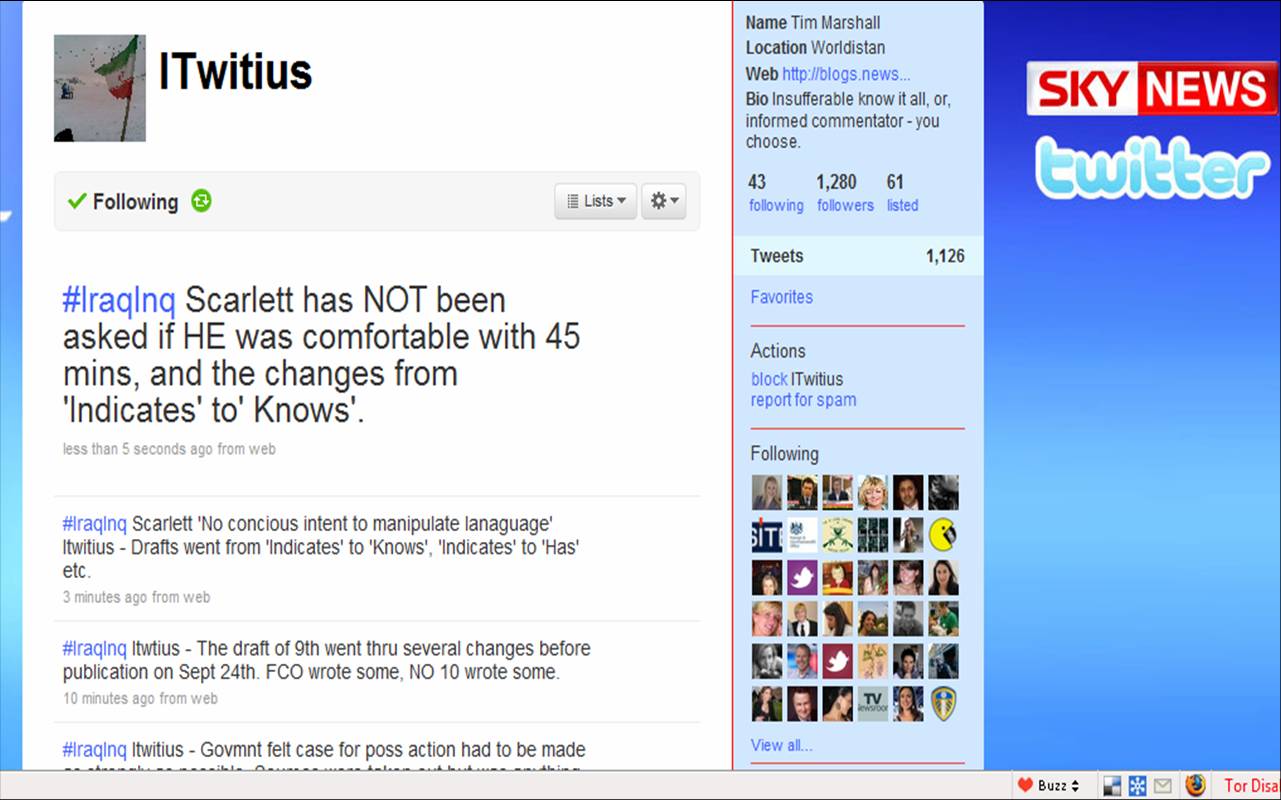Toggle the Following status with the checkmark
The image size is (1281, 800).
[122, 202]
